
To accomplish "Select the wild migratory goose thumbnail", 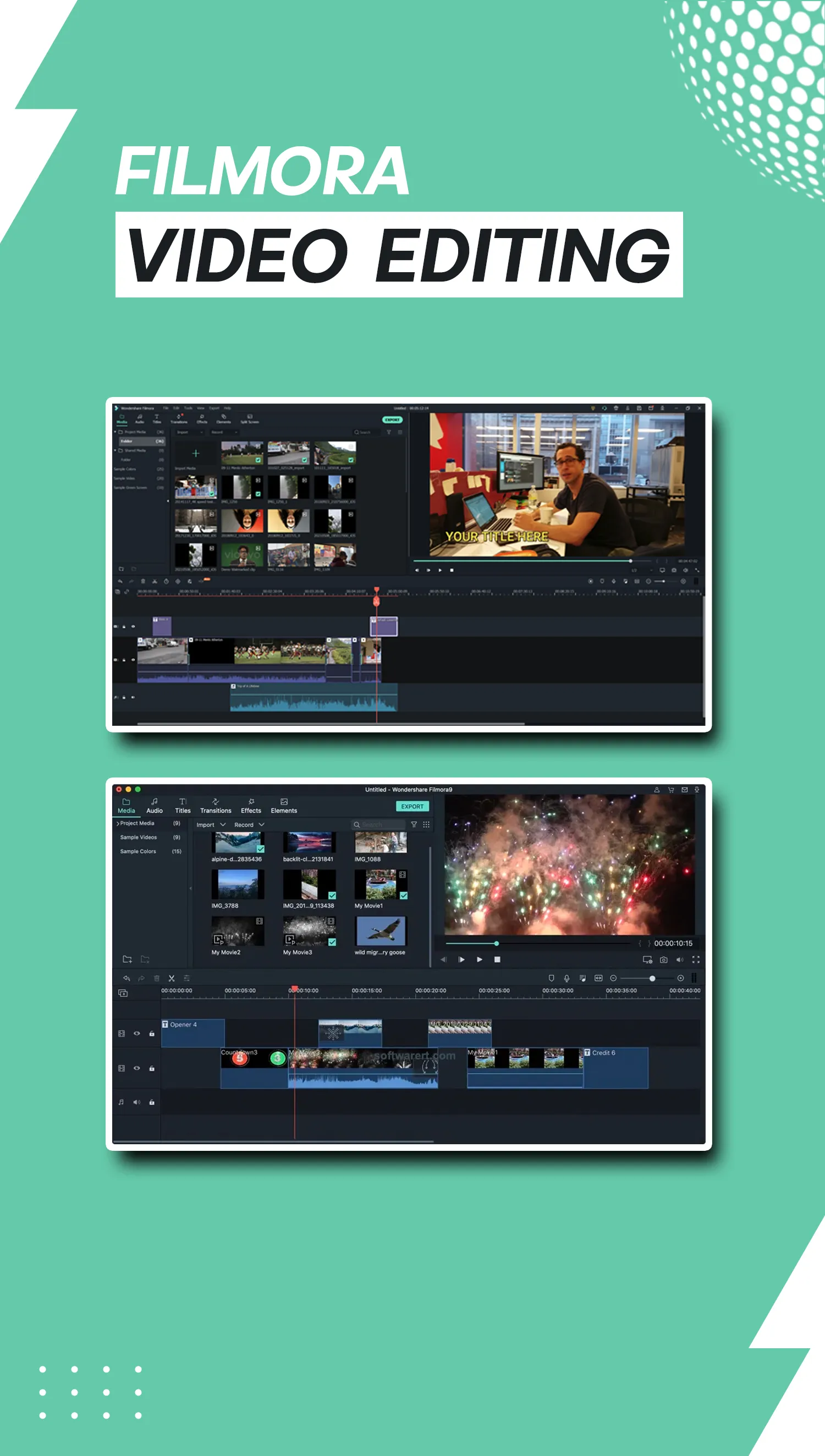I will (380, 931).
